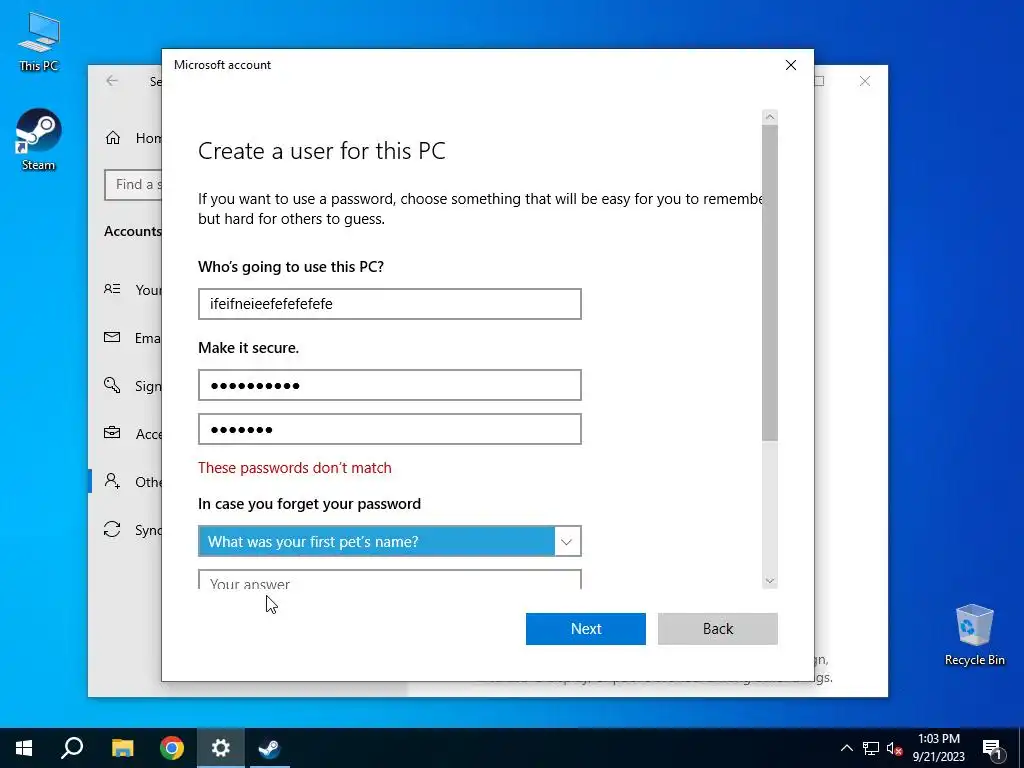The width and height of the screenshot is (1024, 768).
Task: Open the Steam desktop shortcut
Action: 39,139
